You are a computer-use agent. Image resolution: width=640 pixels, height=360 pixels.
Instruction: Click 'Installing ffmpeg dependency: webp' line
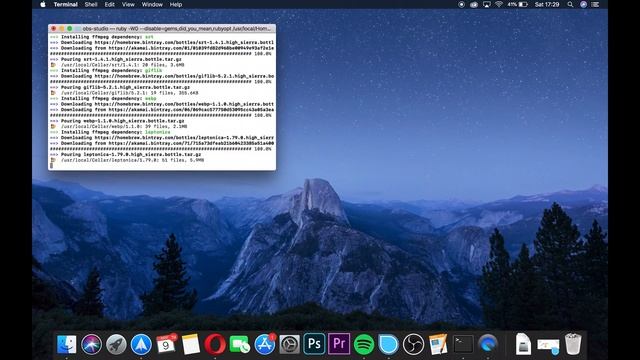point(103,98)
